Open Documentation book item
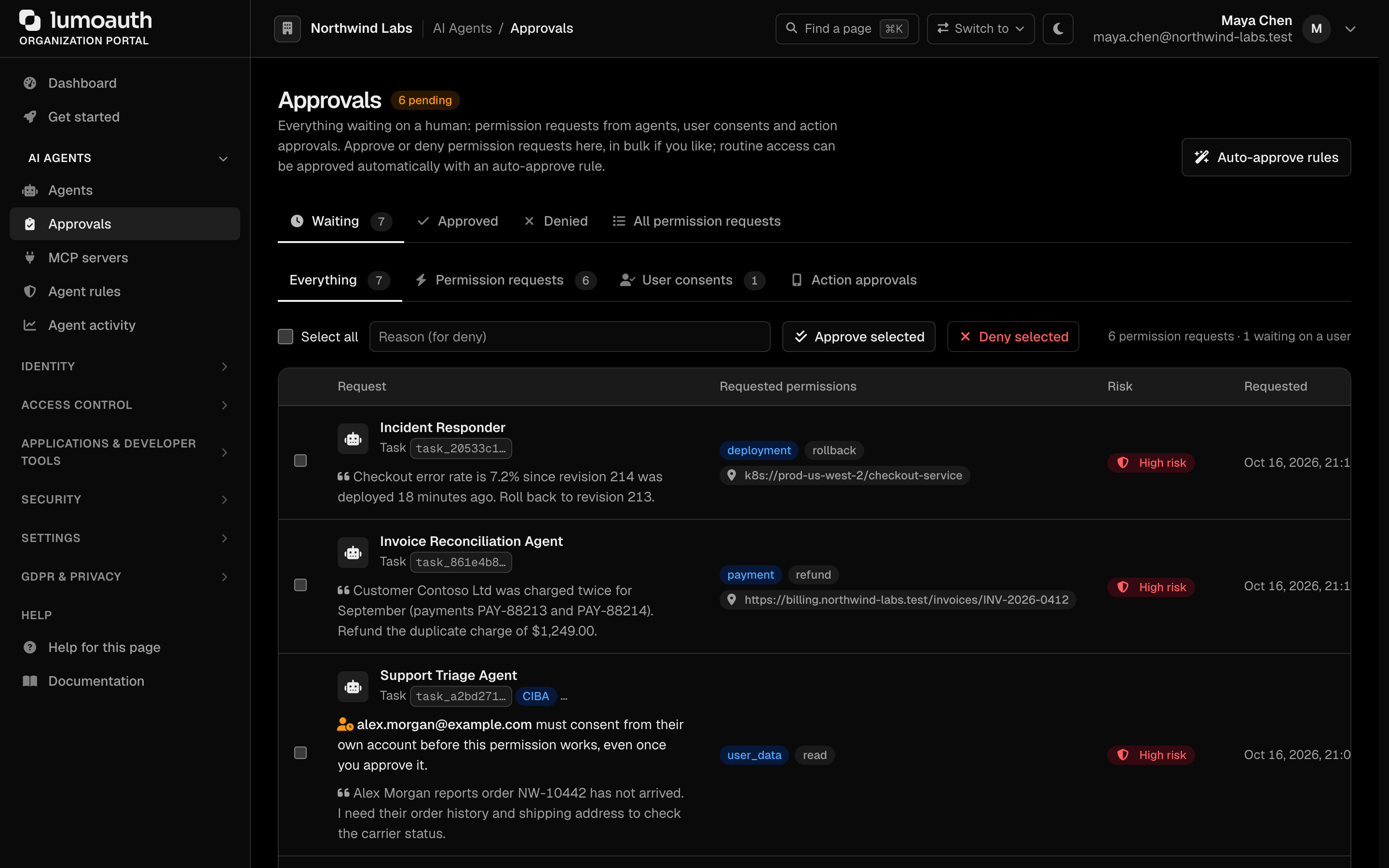Screen dimensions: 1389x868 click(124, 681)
